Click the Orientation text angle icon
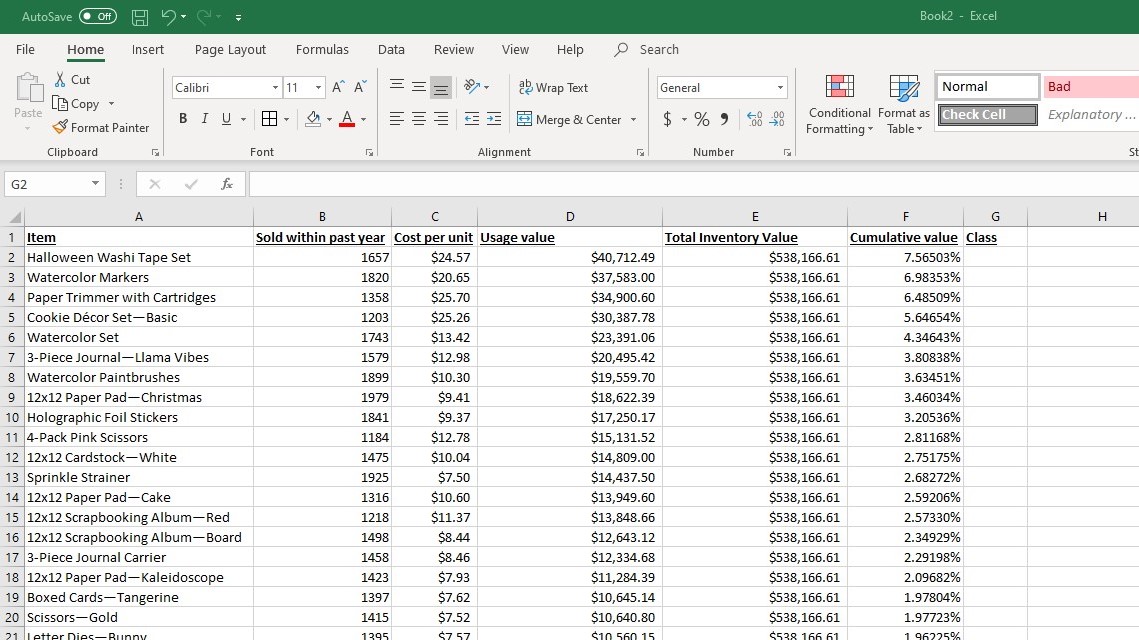The height and width of the screenshot is (640, 1139). (x=472, y=87)
